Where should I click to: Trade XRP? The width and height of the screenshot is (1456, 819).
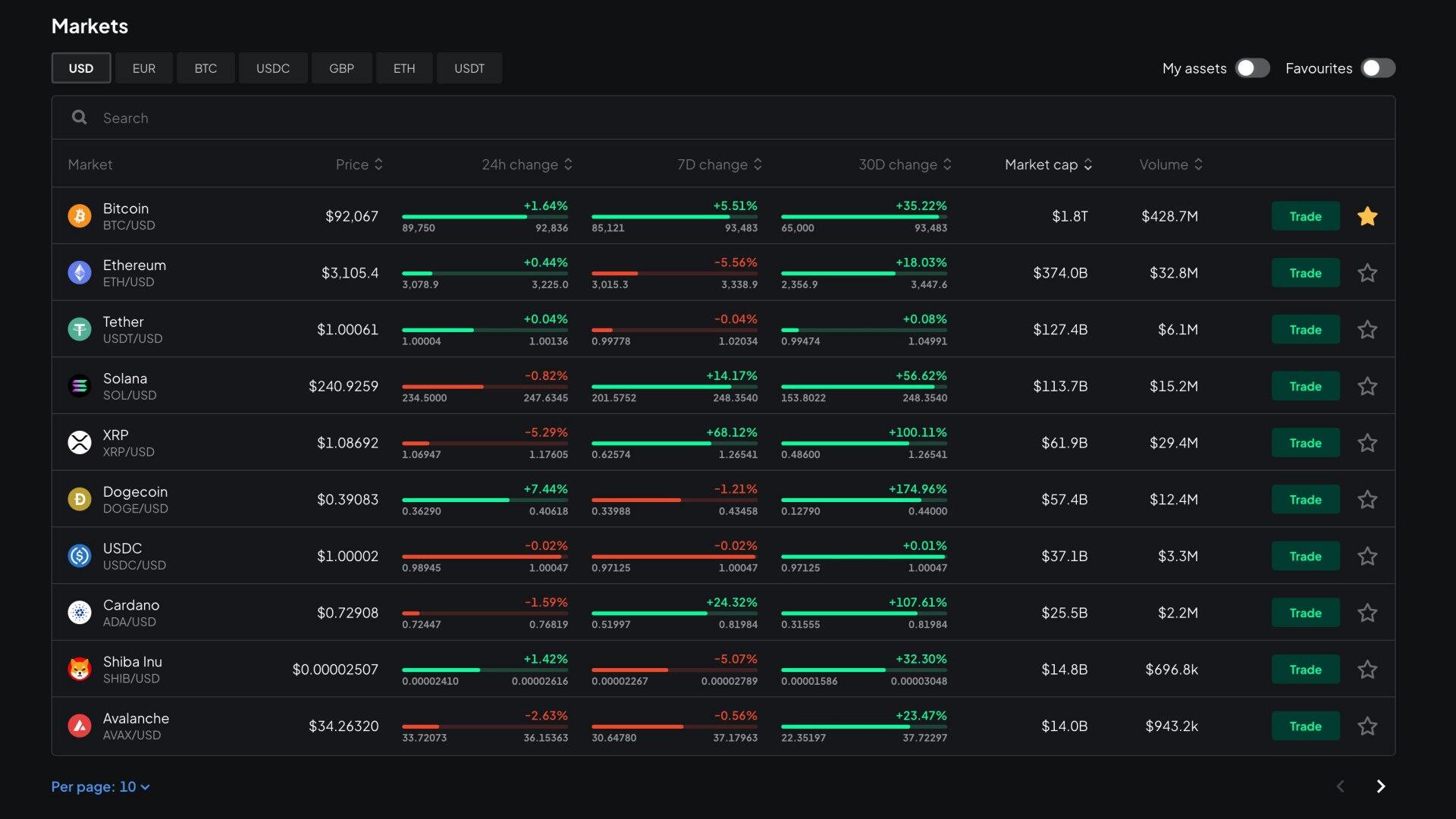tap(1305, 443)
